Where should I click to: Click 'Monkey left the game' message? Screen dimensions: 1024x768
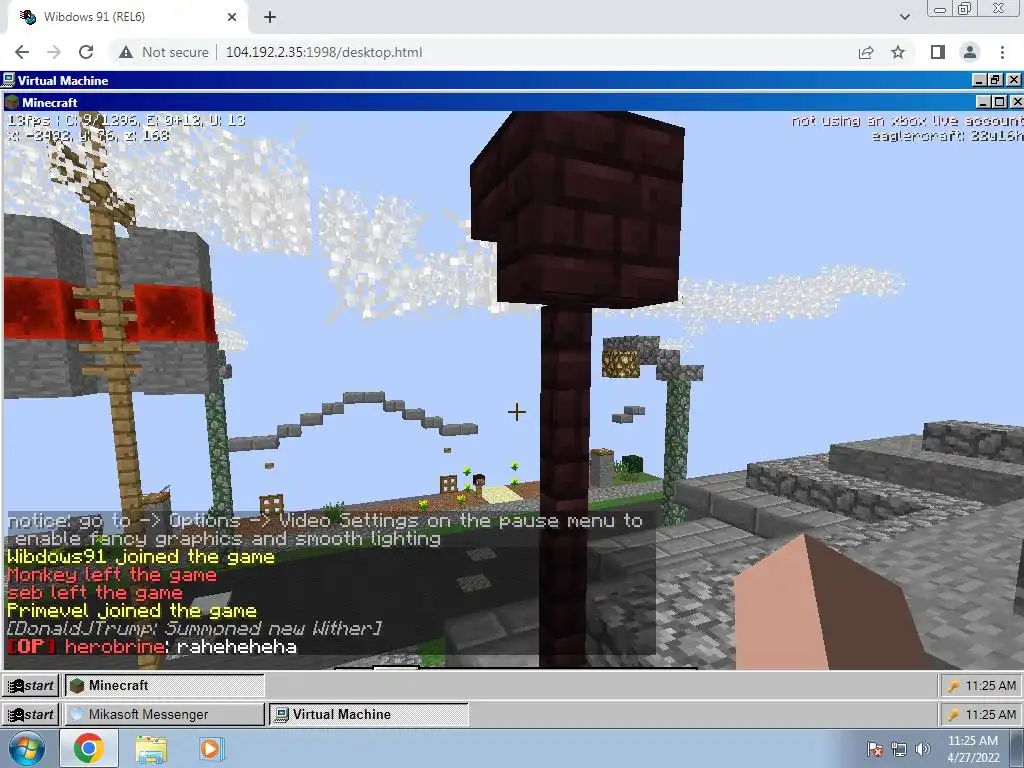click(112, 575)
